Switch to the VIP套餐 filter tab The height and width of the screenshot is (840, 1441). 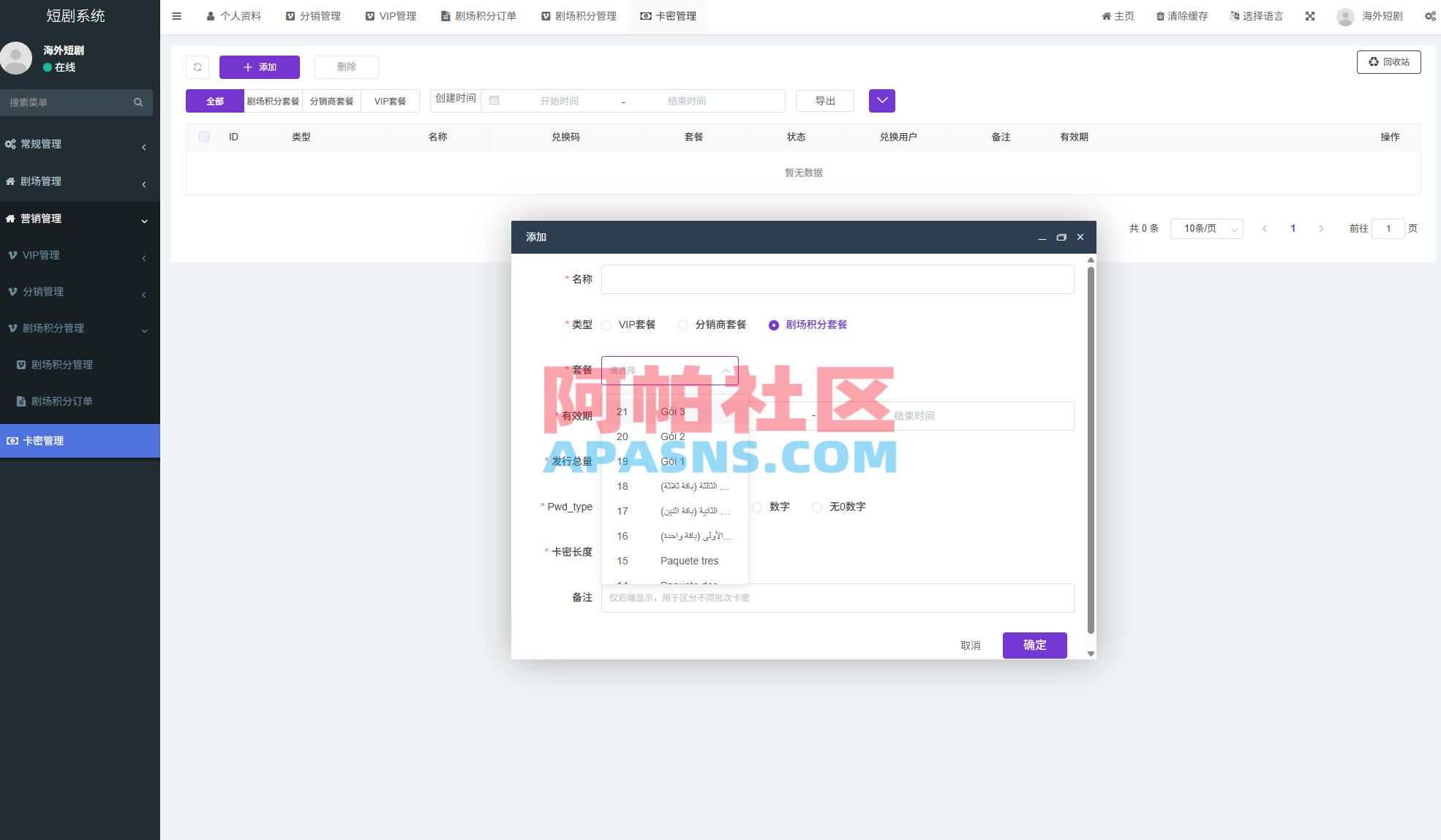tap(390, 100)
